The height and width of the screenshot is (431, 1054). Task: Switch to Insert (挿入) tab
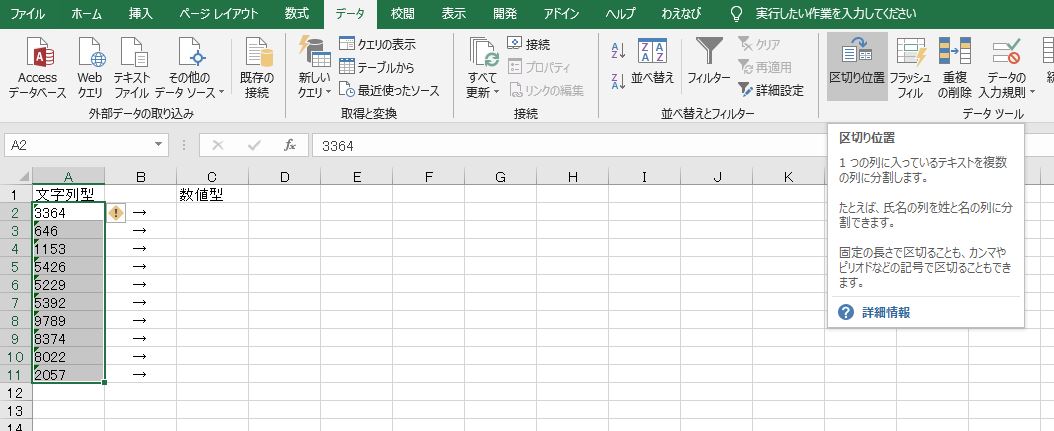tap(140, 13)
